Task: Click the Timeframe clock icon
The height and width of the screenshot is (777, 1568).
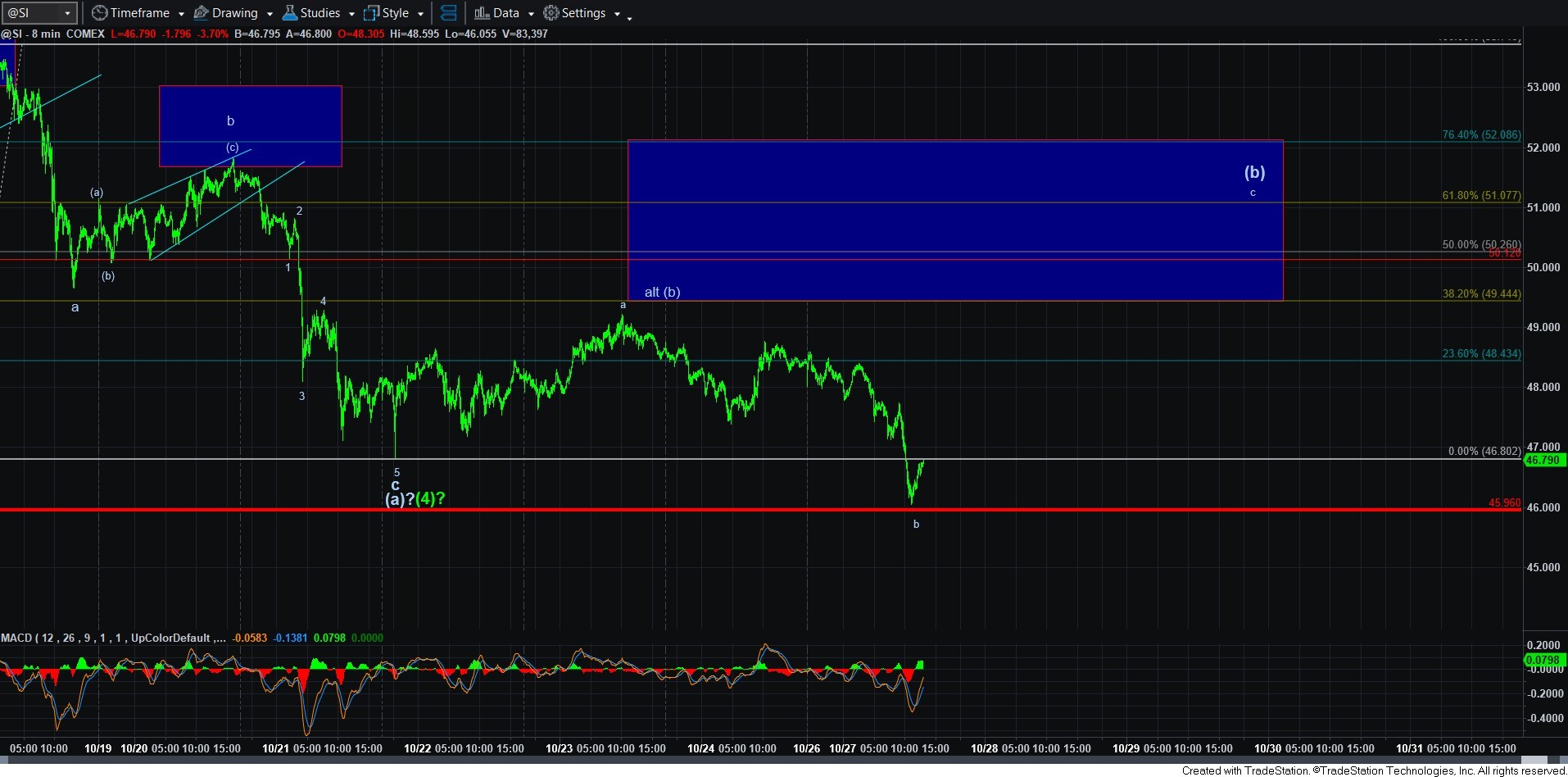Action: [99, 13]
